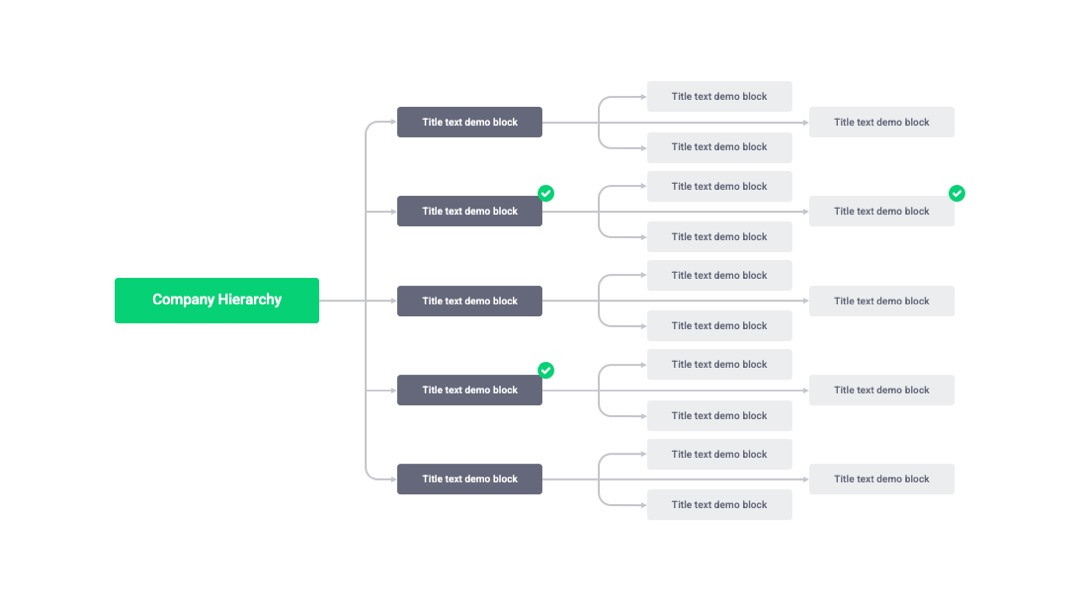The image size is (1080, 608).
Task: Click the lower middle-column block of the third branch
Action: [x=719, y=326]
